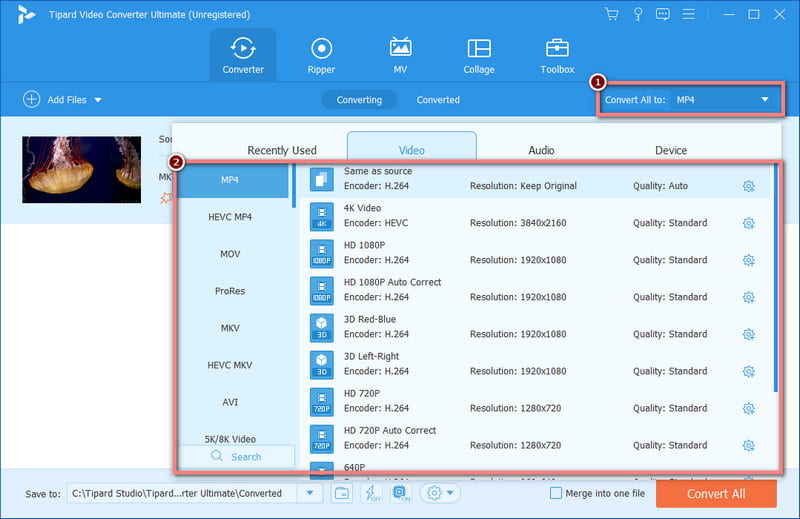Select the Device format tab

coord(670,150)
